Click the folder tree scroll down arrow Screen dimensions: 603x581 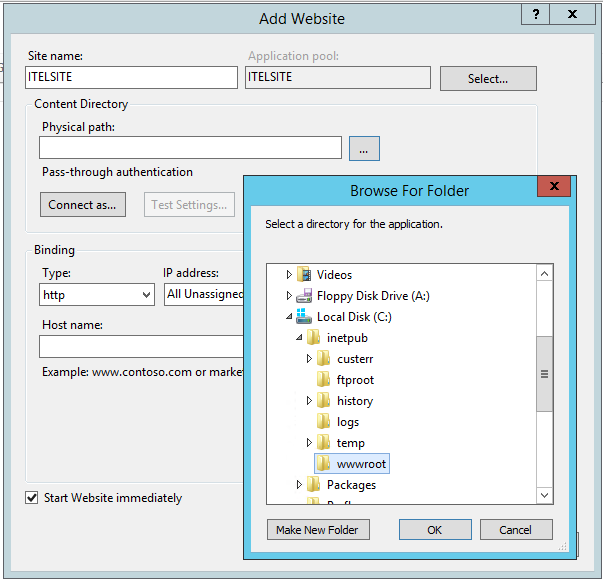(544, 495)
